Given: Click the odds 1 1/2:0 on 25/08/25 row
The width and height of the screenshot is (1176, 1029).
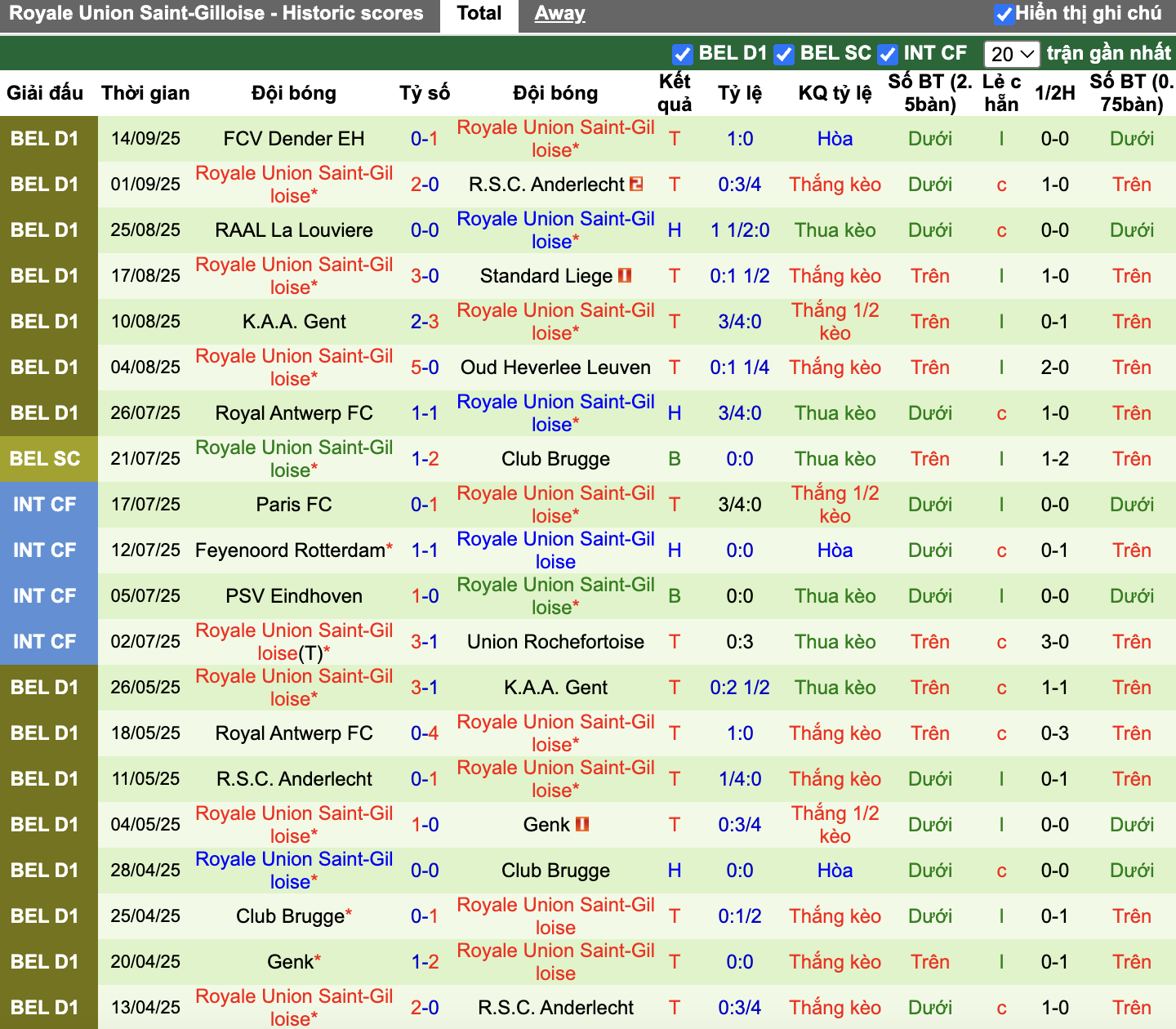Looking at the screenshot, I should [x=740, y=230].
